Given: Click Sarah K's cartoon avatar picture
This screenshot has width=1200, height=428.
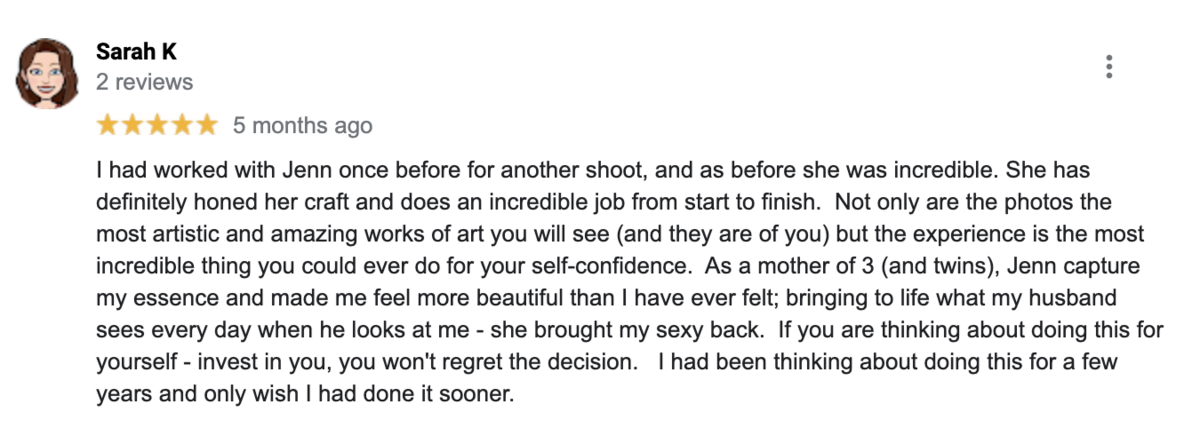Looking at the screenshot, I should point(47,74).
